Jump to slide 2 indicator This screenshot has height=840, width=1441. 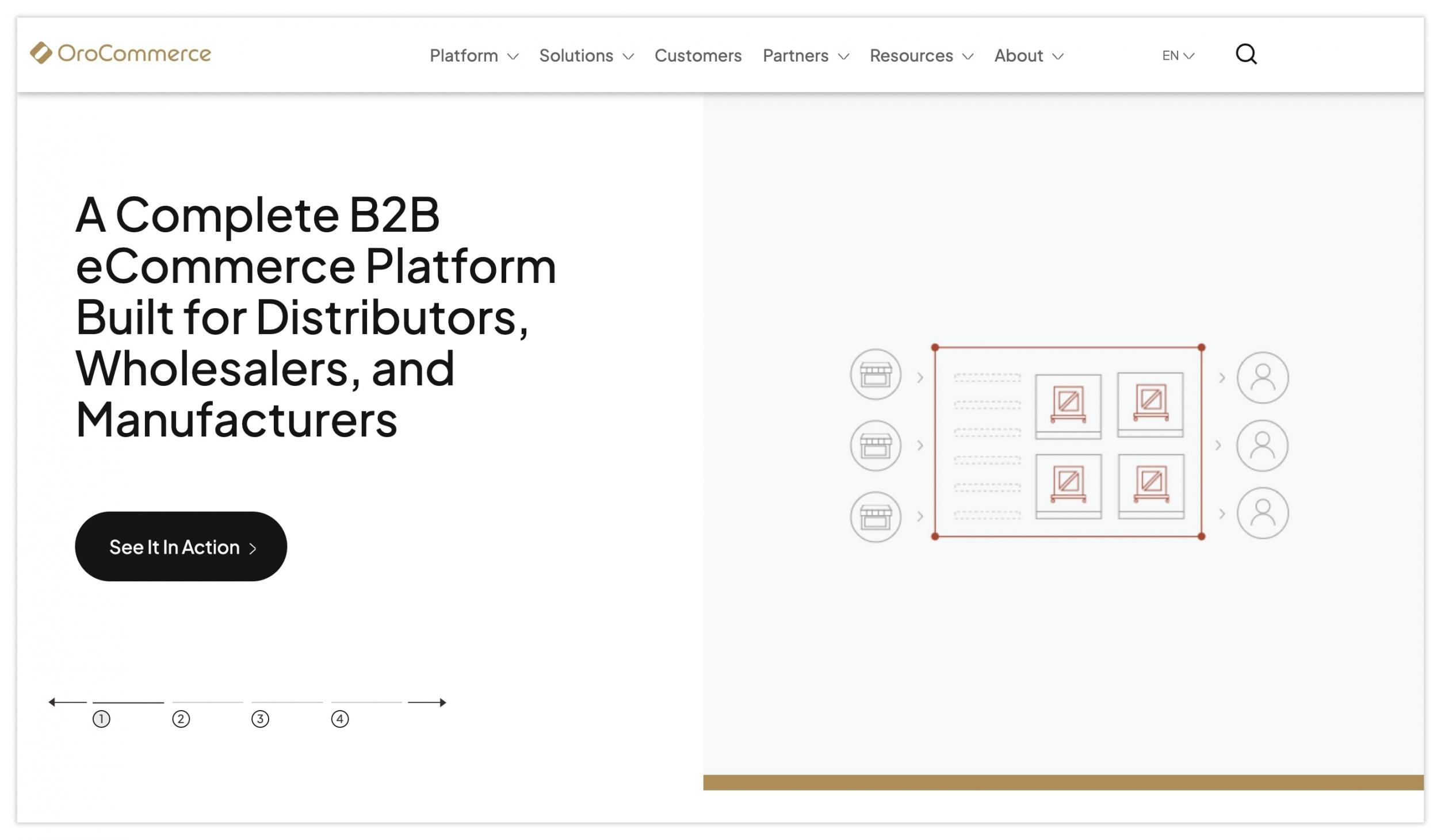[181, 719]
